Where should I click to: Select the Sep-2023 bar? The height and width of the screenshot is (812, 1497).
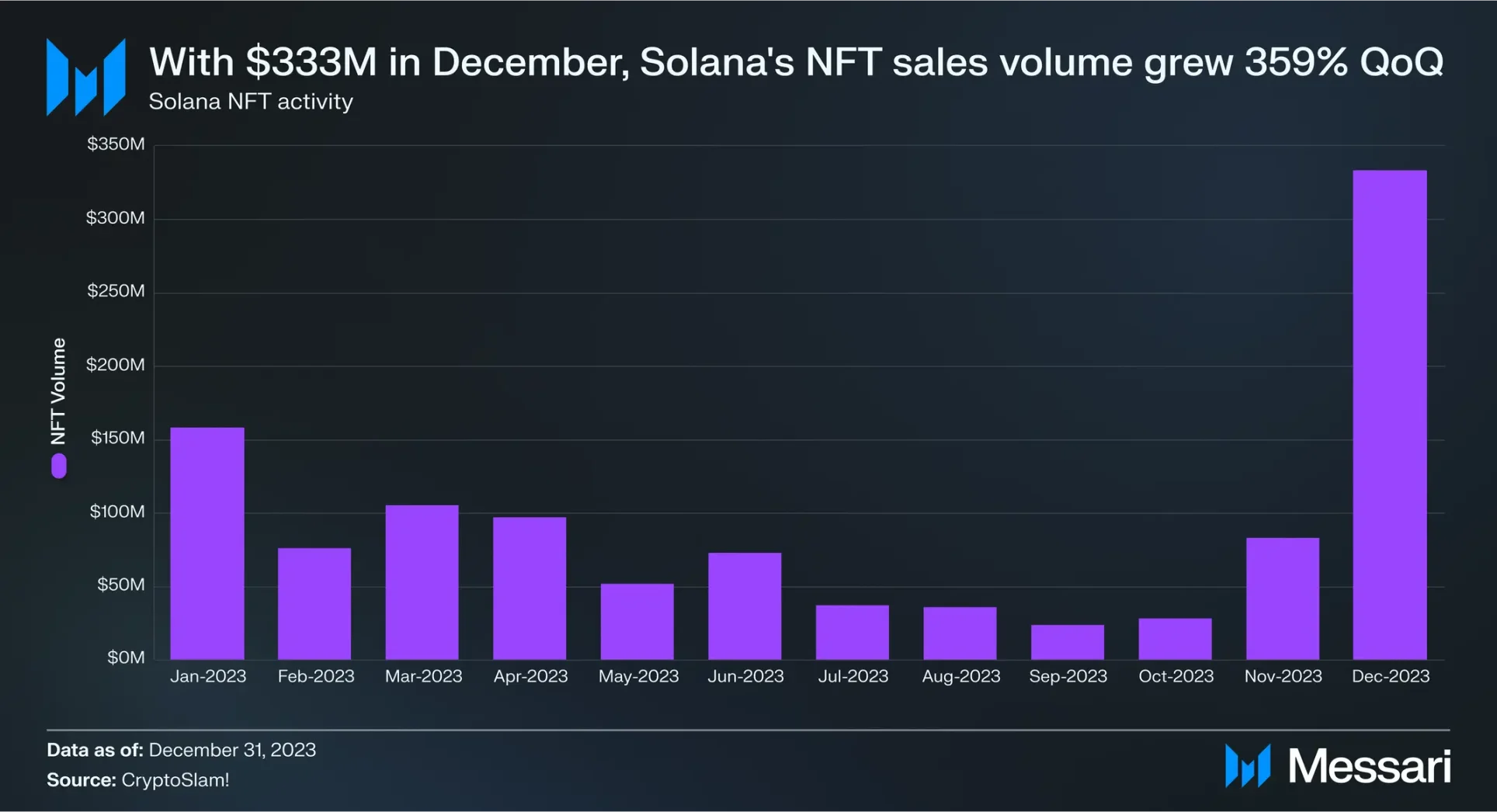coord(1068,642)
